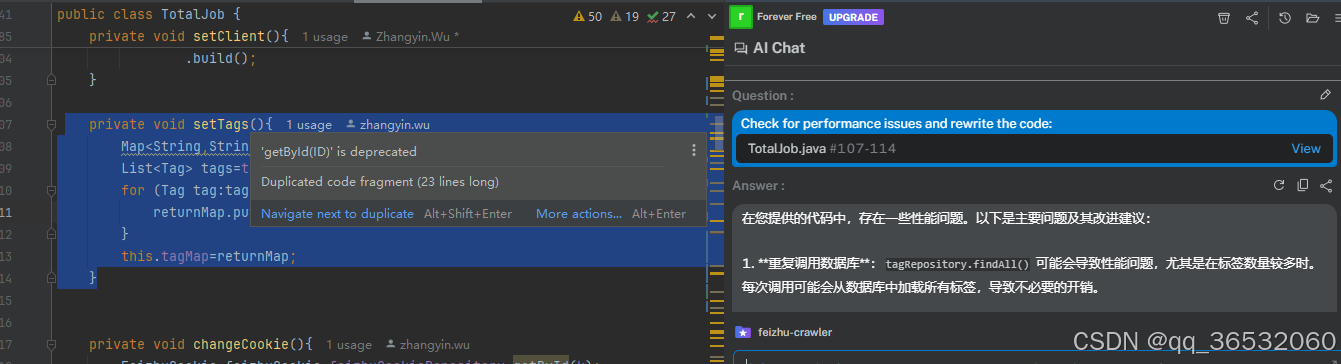1341x364 pixels.
Task: Open the folder icon in chat header
Action: [x=1313, y=18]
